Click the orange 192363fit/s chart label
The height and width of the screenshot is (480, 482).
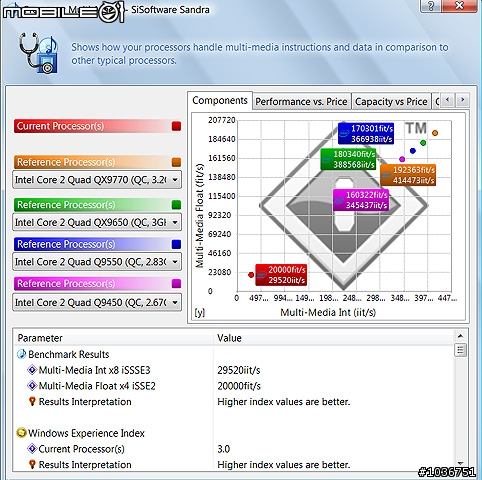[x=408, y=175]
